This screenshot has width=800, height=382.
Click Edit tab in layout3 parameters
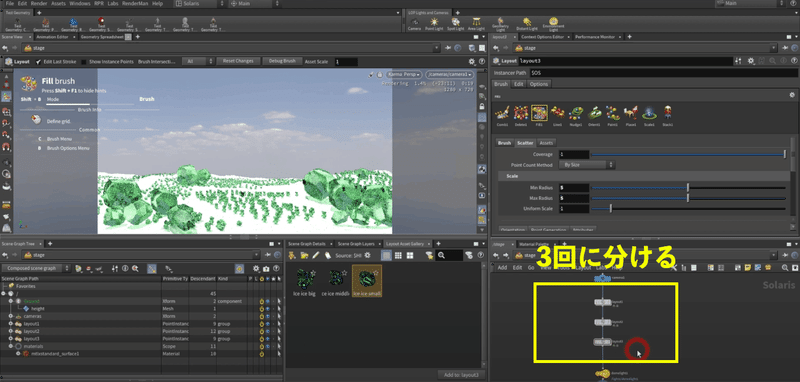pos(518,84)
